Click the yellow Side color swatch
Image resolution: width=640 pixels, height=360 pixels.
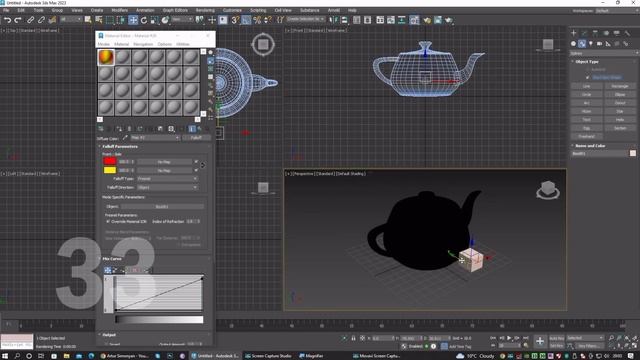tap(110, 170)
